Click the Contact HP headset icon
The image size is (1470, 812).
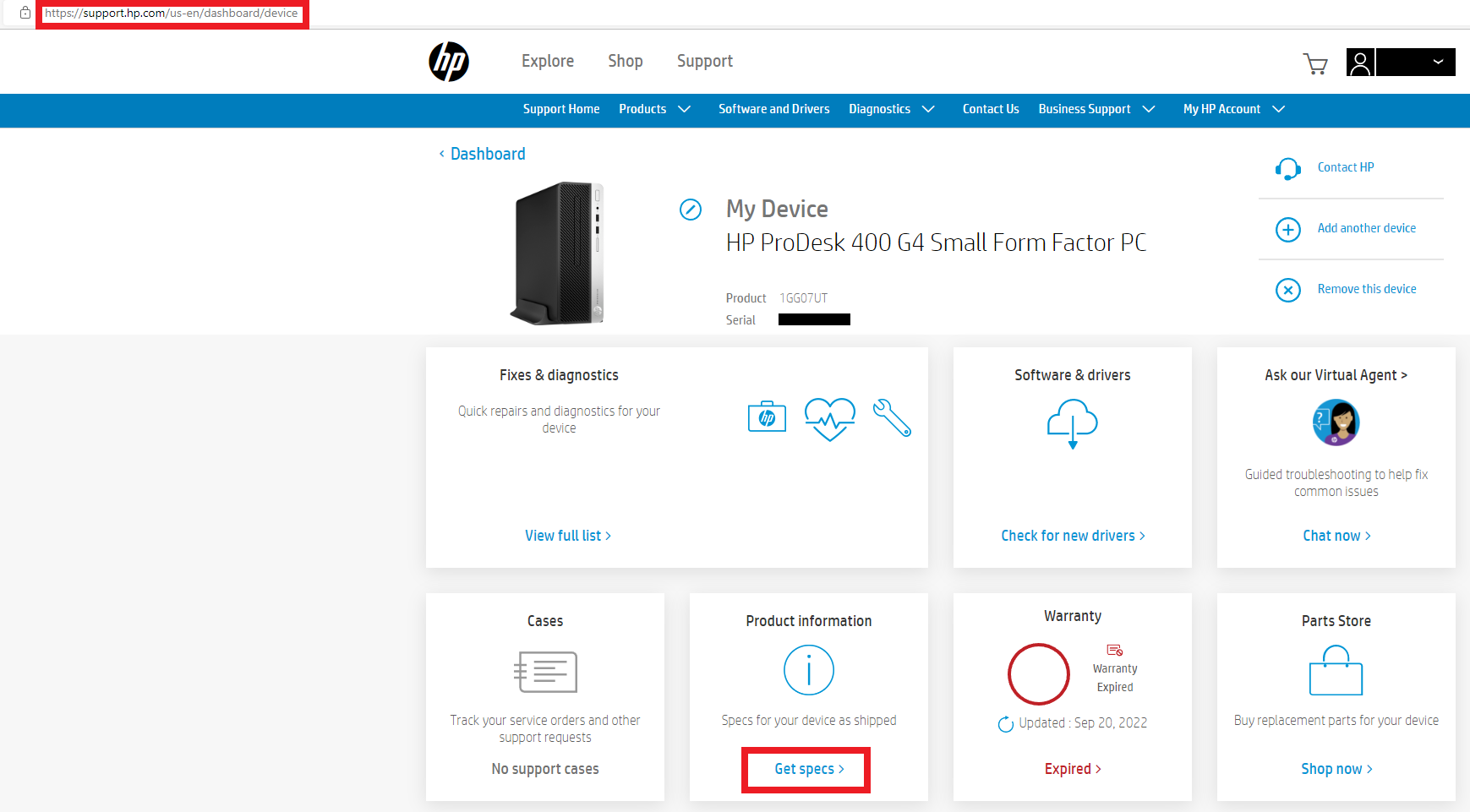[x=1287, y=168]
